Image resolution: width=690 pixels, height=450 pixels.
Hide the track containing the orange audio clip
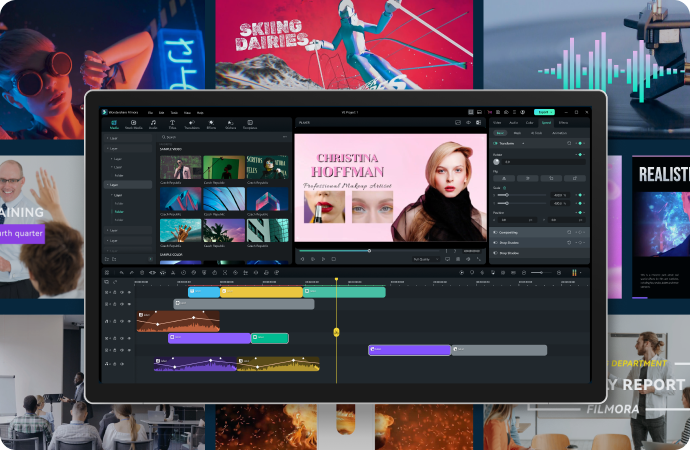coord(129,322)
